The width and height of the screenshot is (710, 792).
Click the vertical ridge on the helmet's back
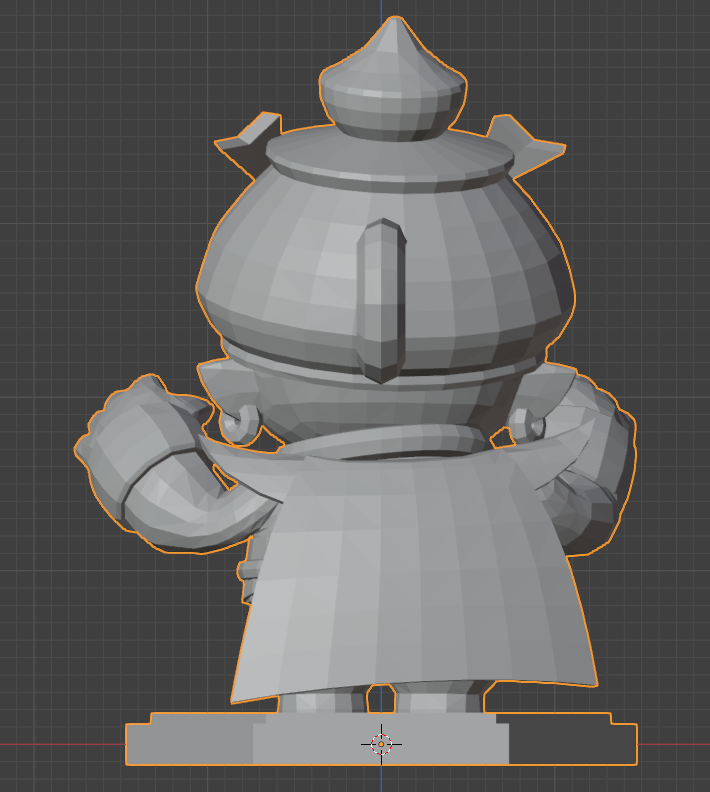pyautogui.click(x=381, y=301)
